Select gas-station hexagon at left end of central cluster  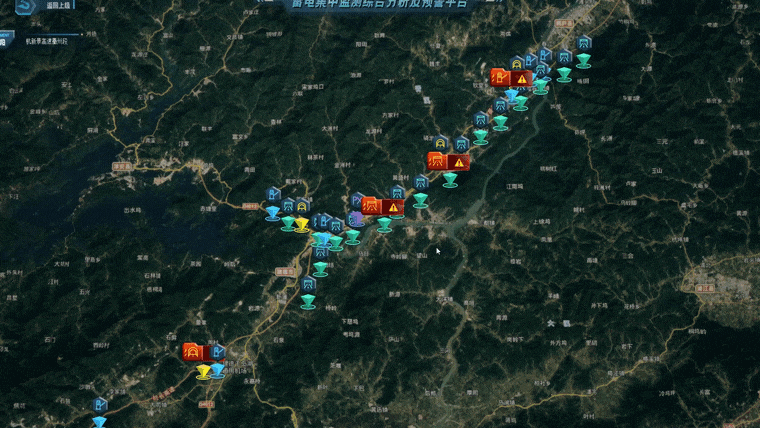point(273,195)
